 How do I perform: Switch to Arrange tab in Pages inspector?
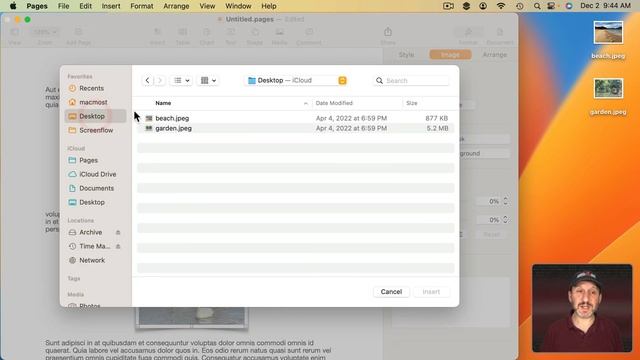click(494, 55)
